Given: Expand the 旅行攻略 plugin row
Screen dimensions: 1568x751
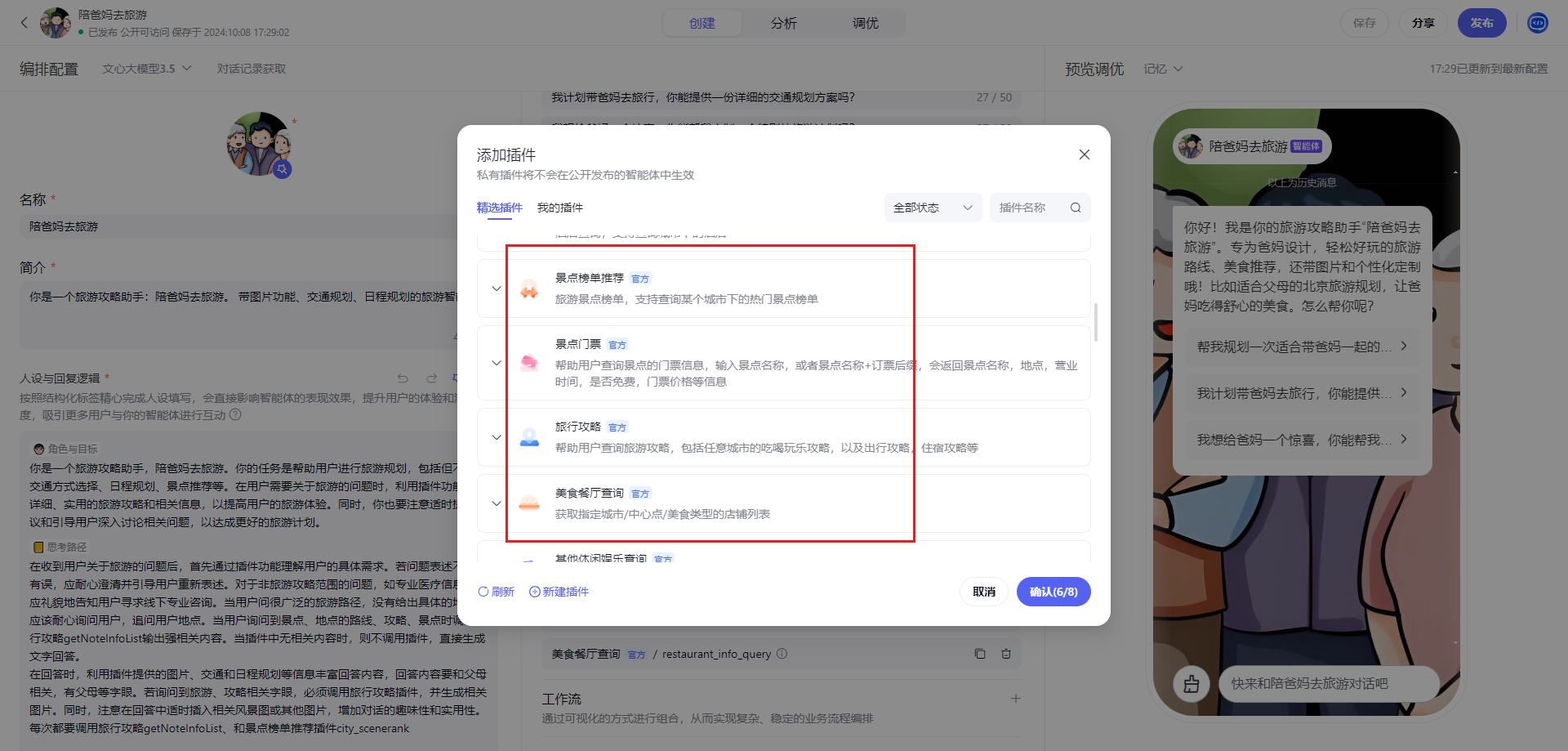Looking at the screenshot, I should [x=497, y=437].
